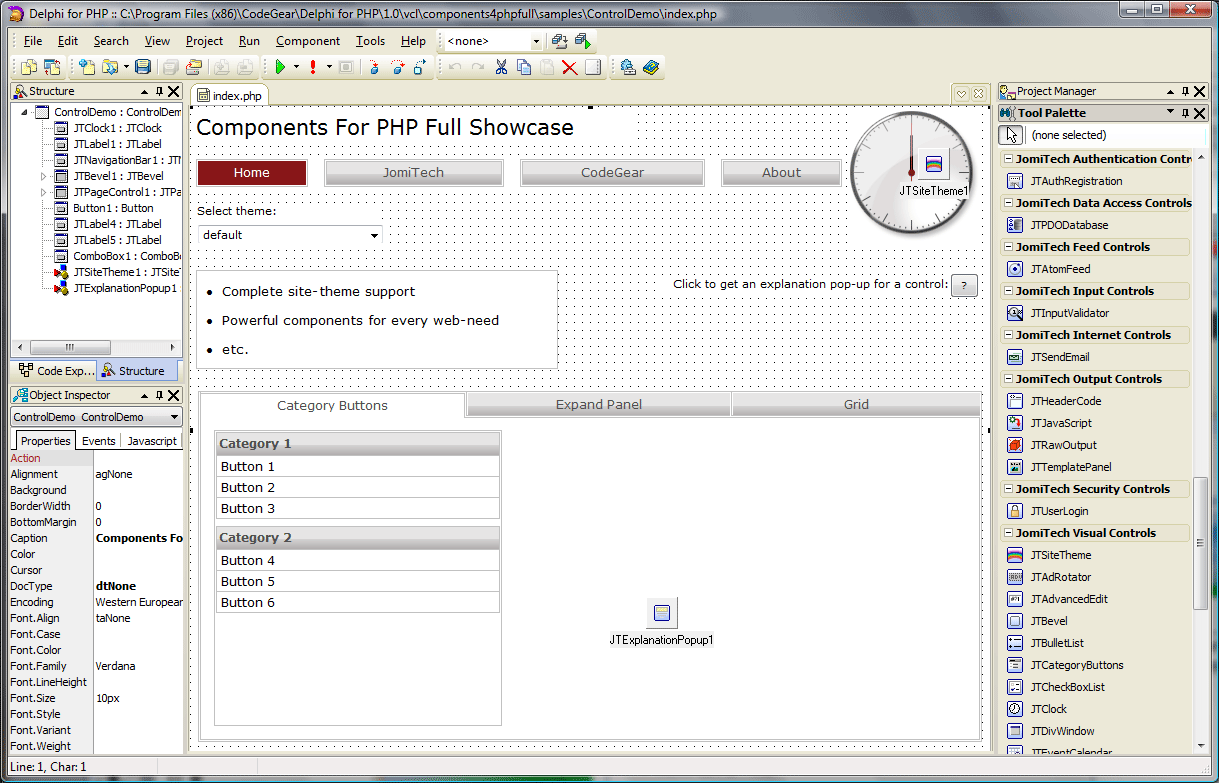Pick the JTSendEmail palette component
The height and width of the screenshot is (783, 1219).
[x=1059, y=357]
